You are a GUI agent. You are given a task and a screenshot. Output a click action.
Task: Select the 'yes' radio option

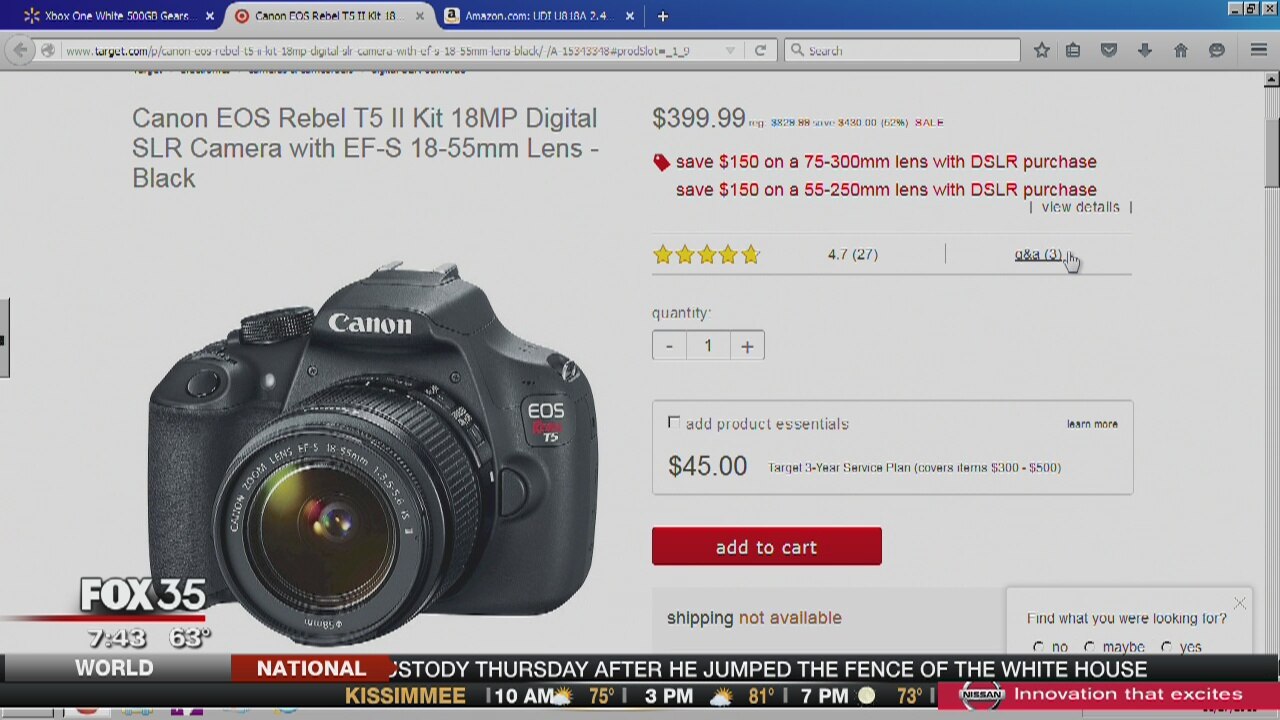pos(1166,647)
